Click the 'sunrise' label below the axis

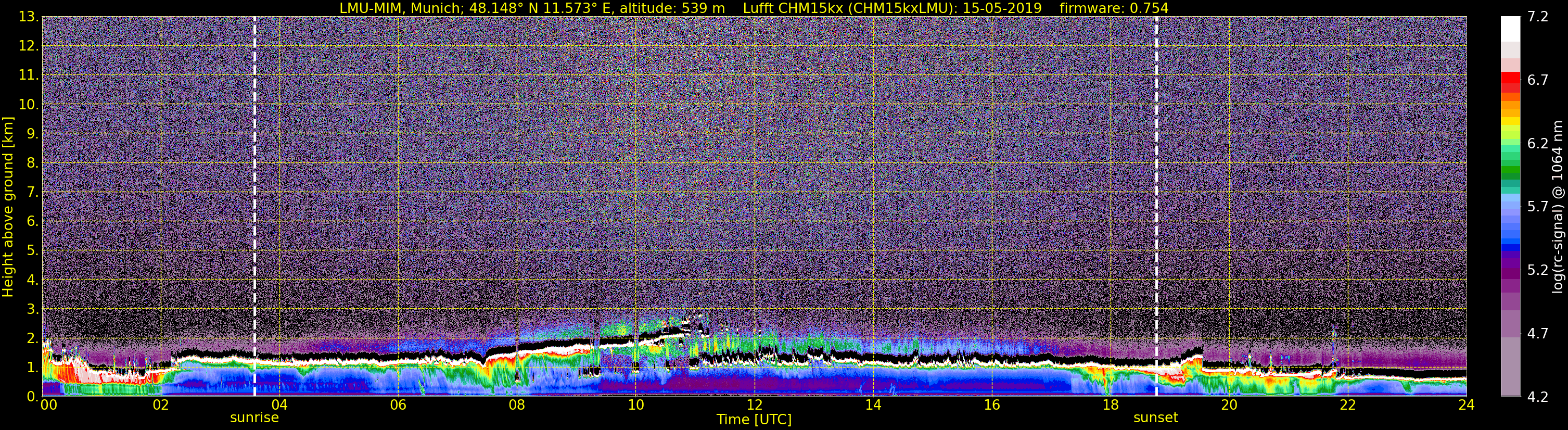[x=254, y=418]
